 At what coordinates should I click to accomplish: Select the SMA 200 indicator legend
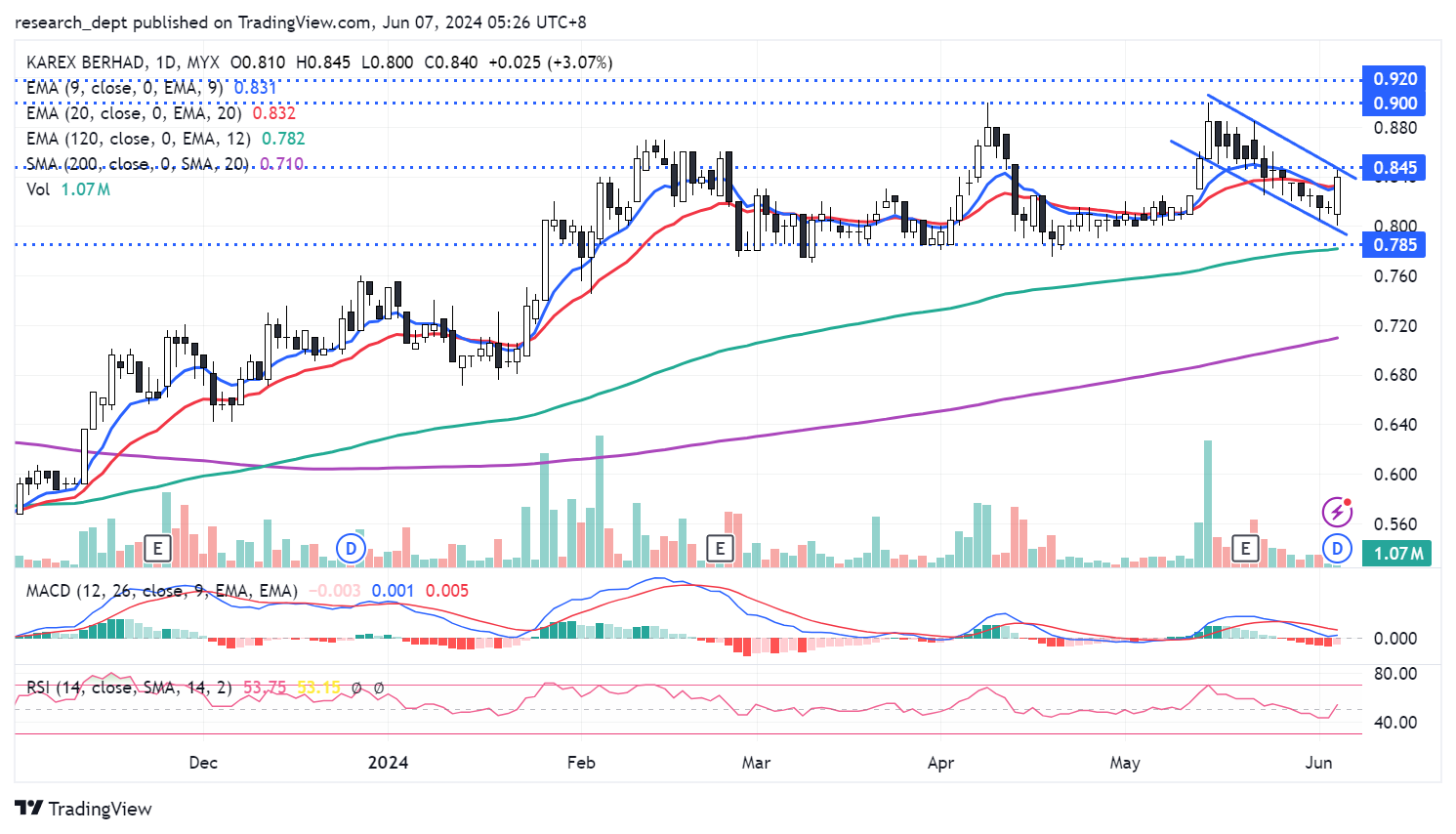point(137,164)
